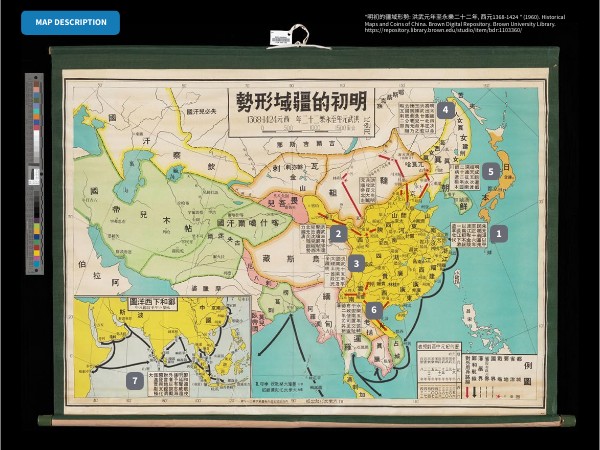Open annotation marker 3
This screenshot has width=600, height=450.
pos(357,264)
